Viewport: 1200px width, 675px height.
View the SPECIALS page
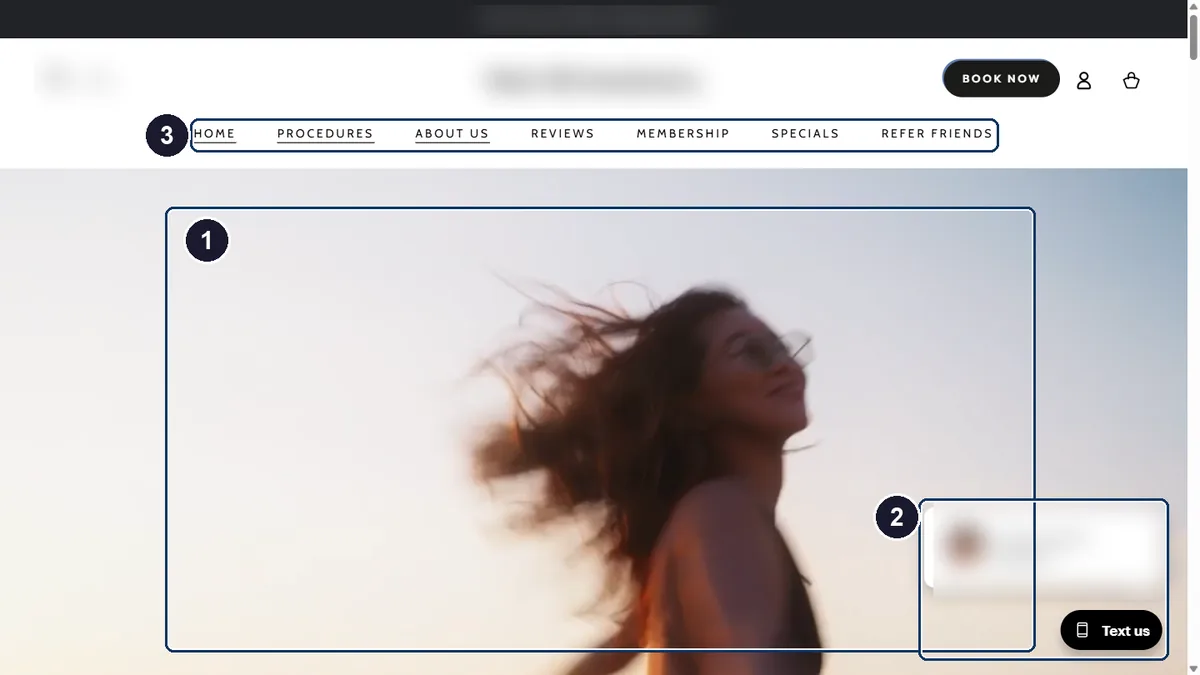pos(805,133)
